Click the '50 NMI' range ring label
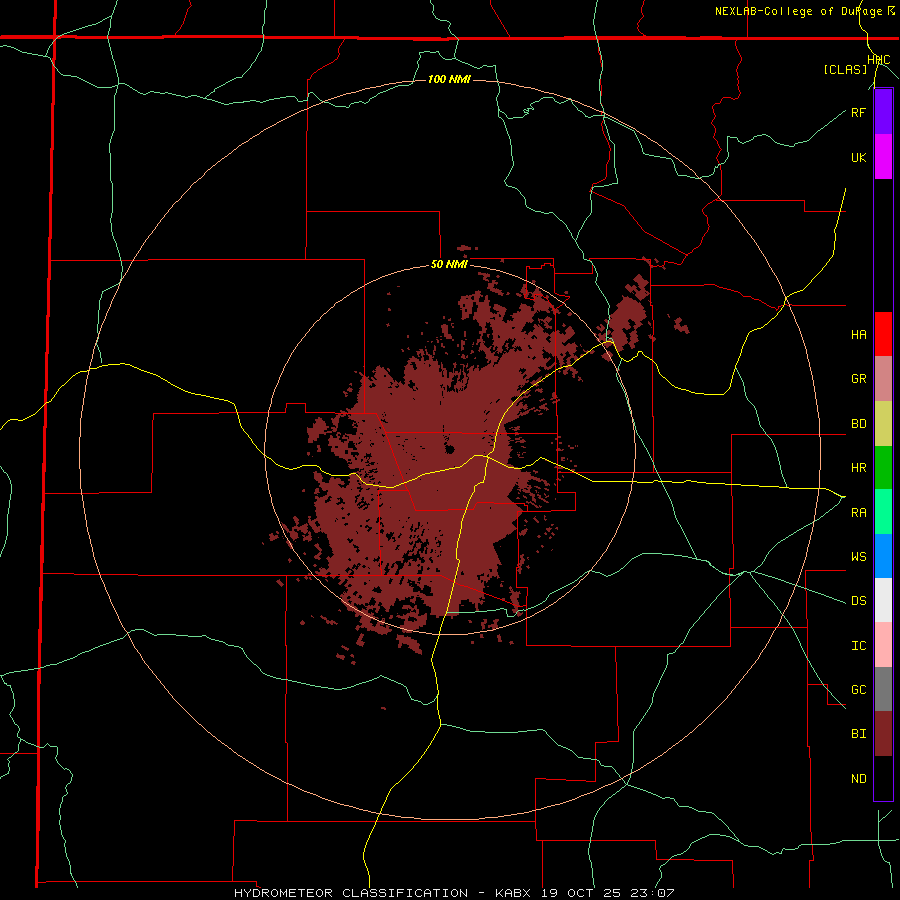The width and height of the screenshot is (900, 900). point(449,265)
